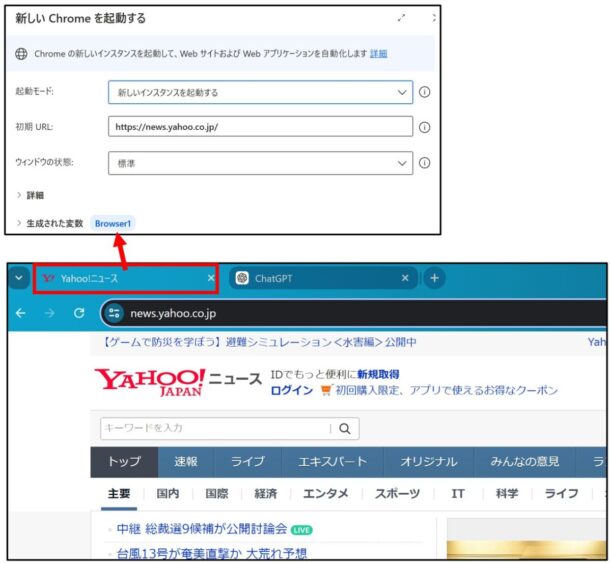Select the 国際 category tab
Viewport: 611px width, 563px height.
[x=217, y=494]
